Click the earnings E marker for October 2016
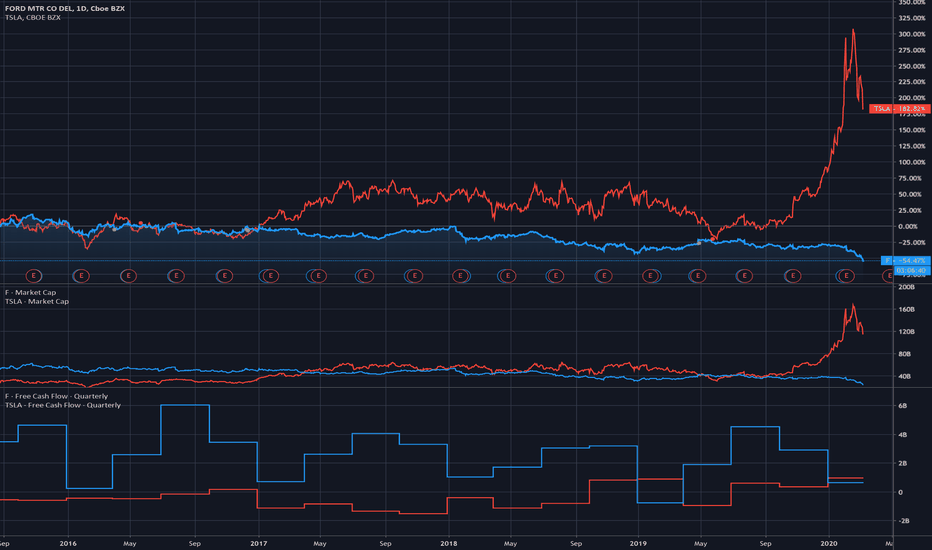This screenshot has height=550, width=932. 224,276
